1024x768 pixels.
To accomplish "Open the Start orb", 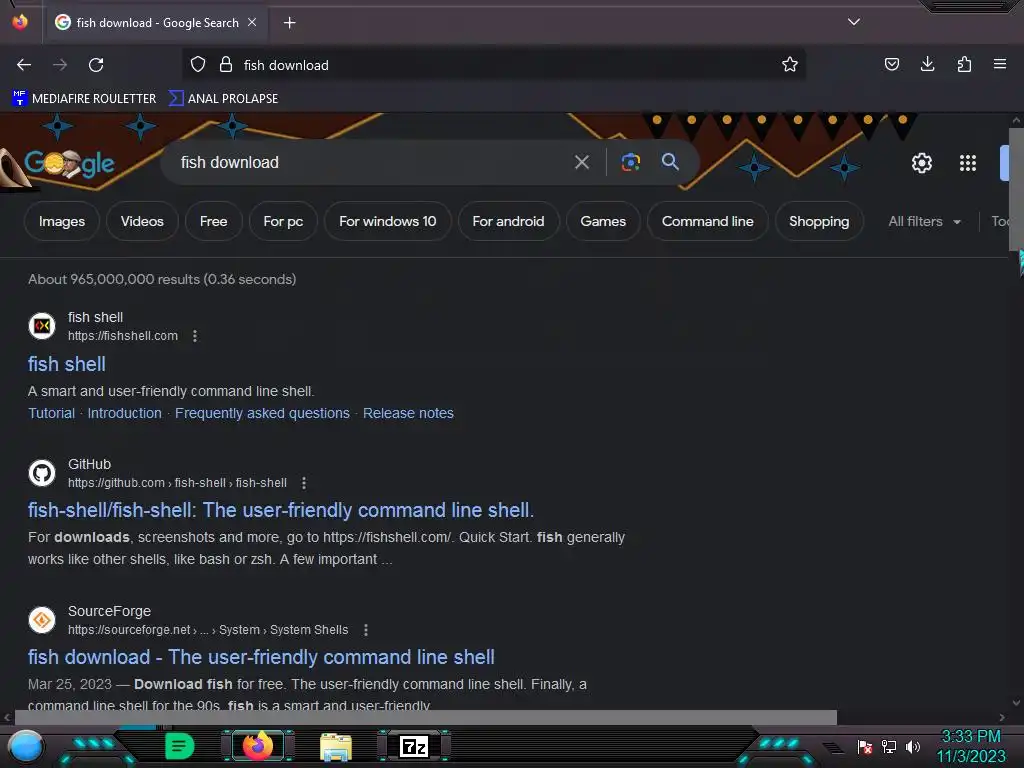I will (x=26, y=746).
